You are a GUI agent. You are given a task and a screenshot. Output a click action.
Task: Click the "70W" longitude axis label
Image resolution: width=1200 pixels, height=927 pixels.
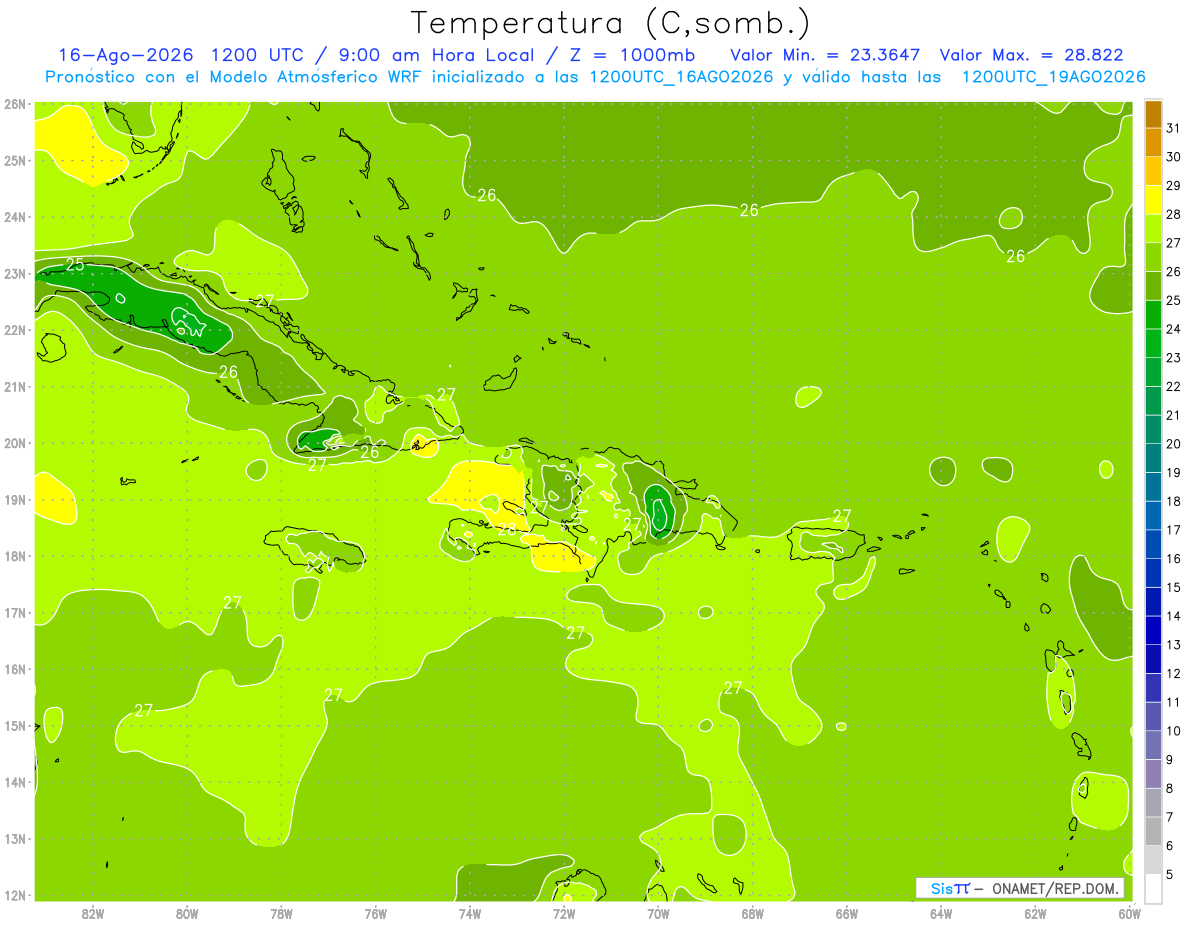pos(658,914)
